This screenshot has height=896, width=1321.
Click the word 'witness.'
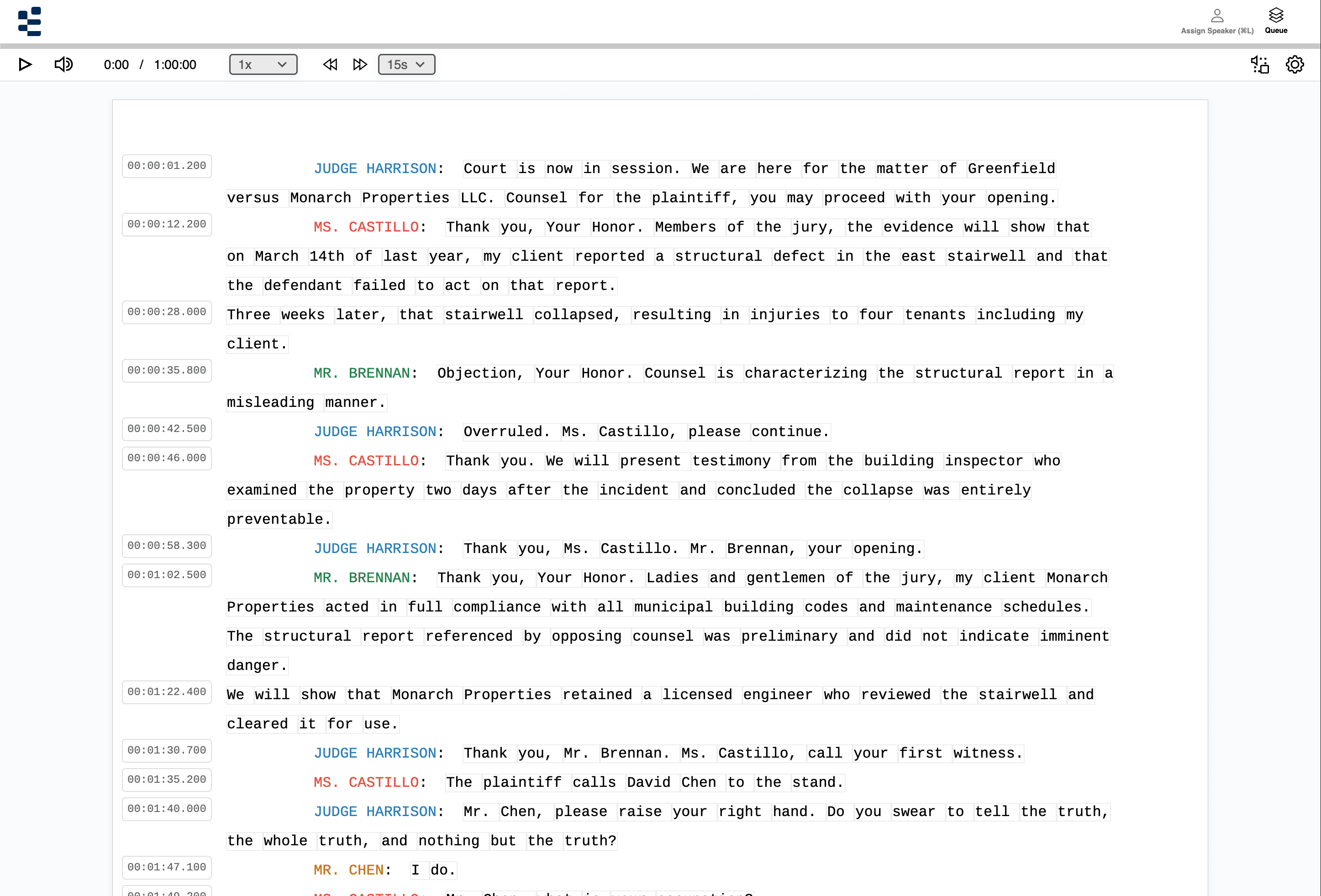(988, 754)
